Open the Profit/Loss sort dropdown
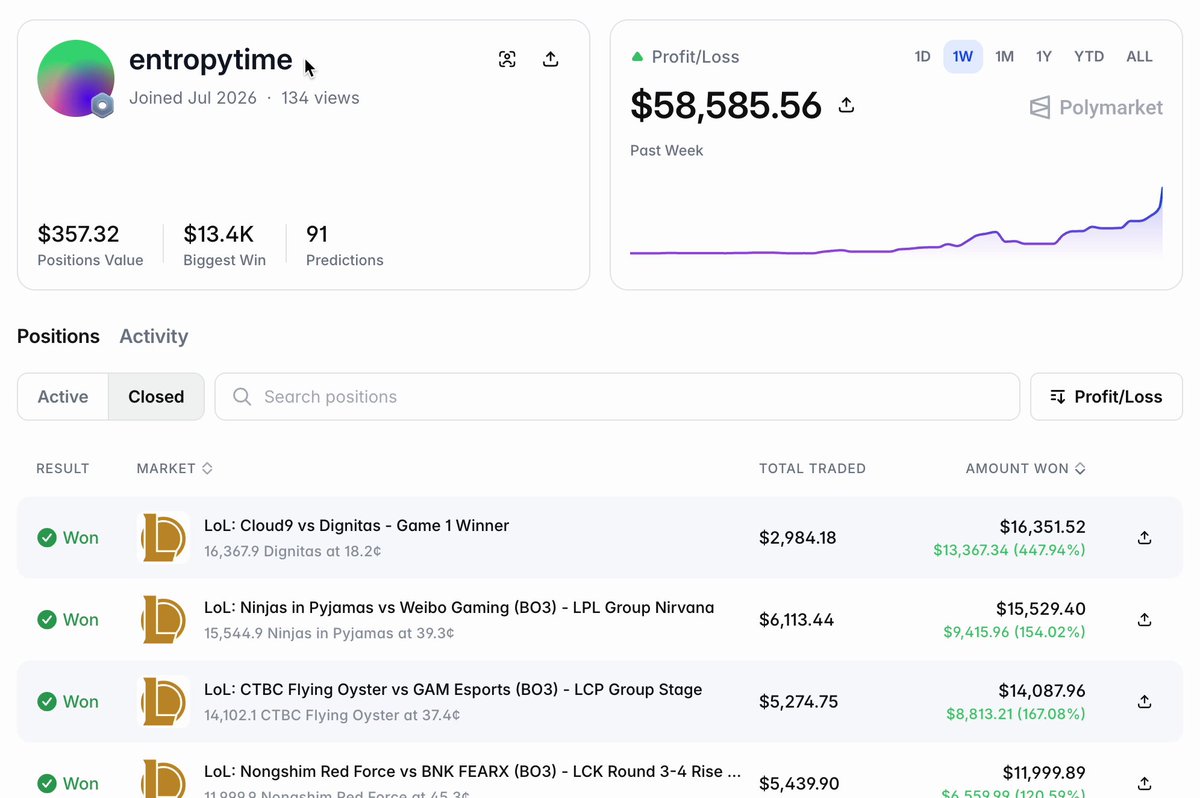Viewport: 1200px width, 798px height. click(1106, 397)
